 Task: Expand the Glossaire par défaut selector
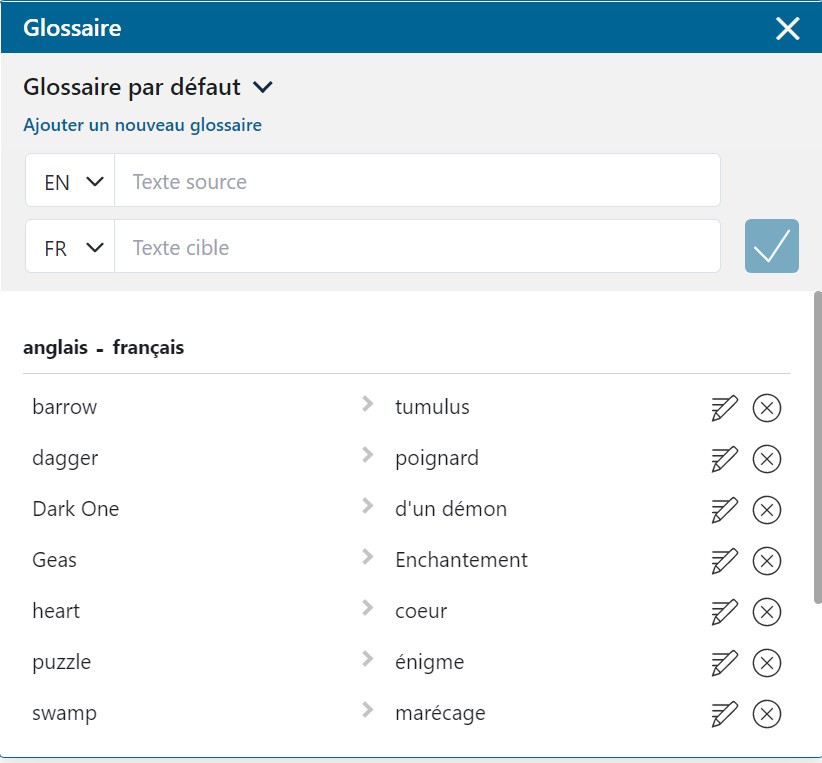point(148,87)
